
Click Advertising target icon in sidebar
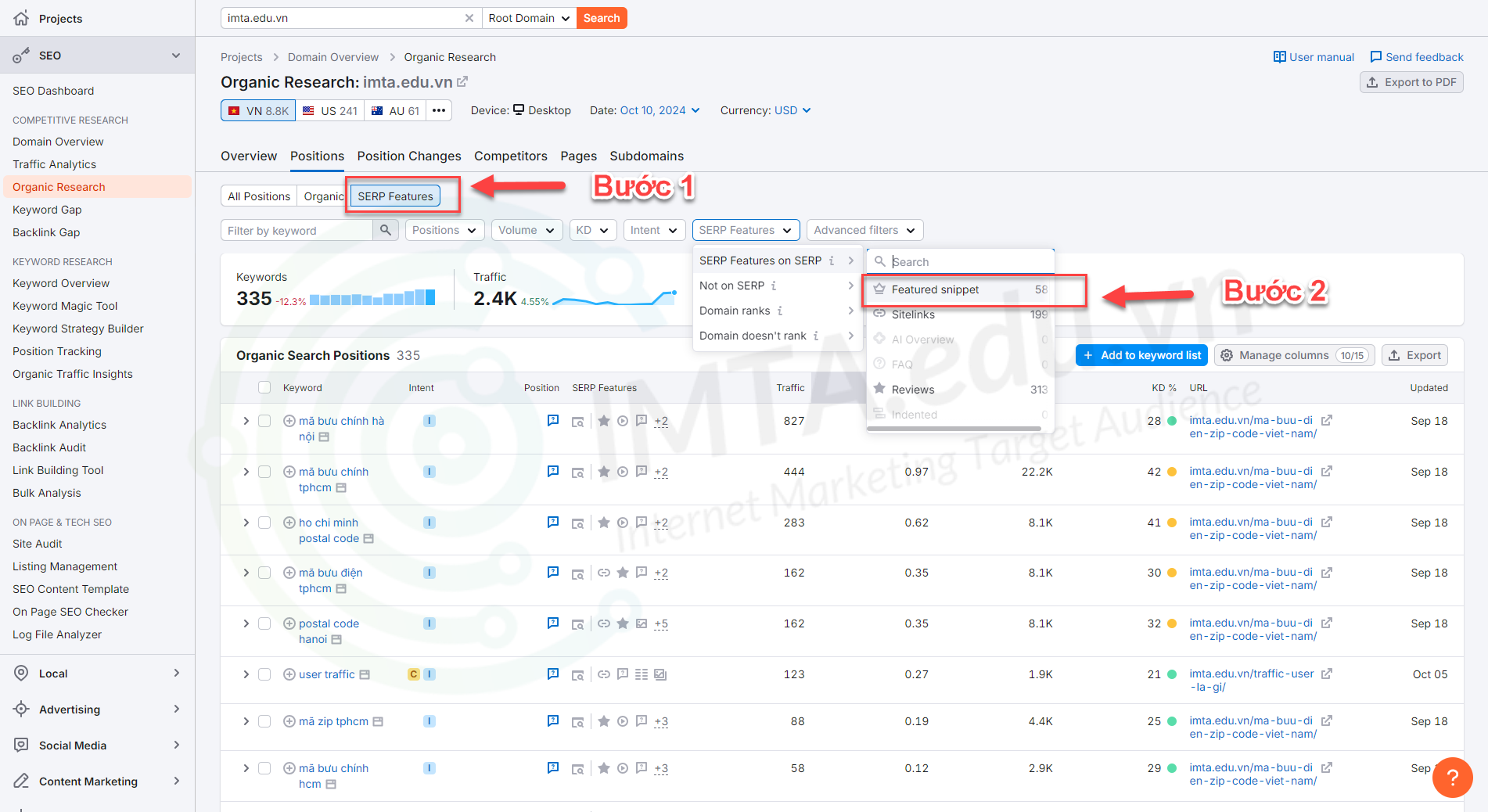tap(22, 709)
